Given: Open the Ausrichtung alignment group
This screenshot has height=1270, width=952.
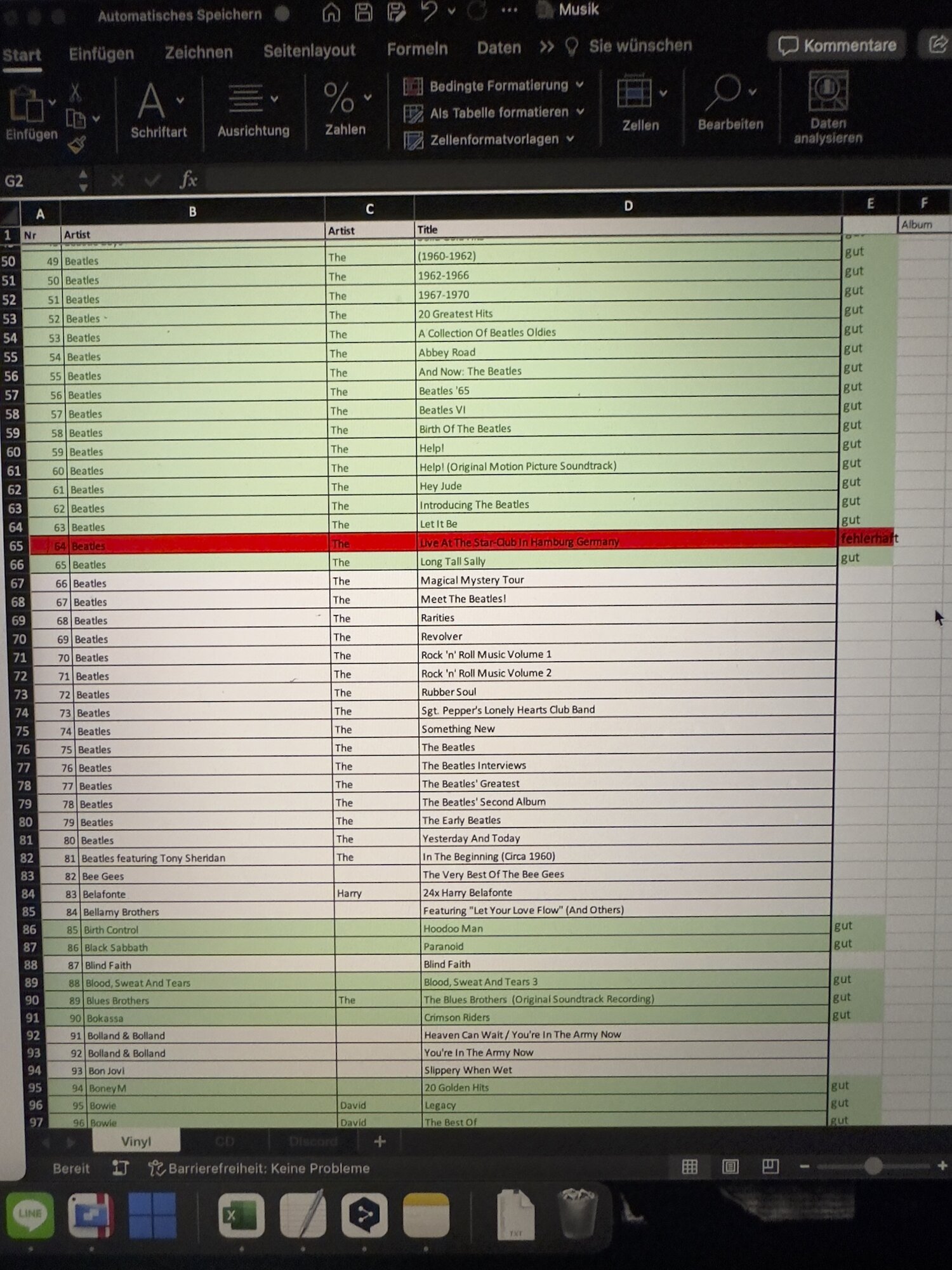Looking at the screenshot, I should [253, 110].
